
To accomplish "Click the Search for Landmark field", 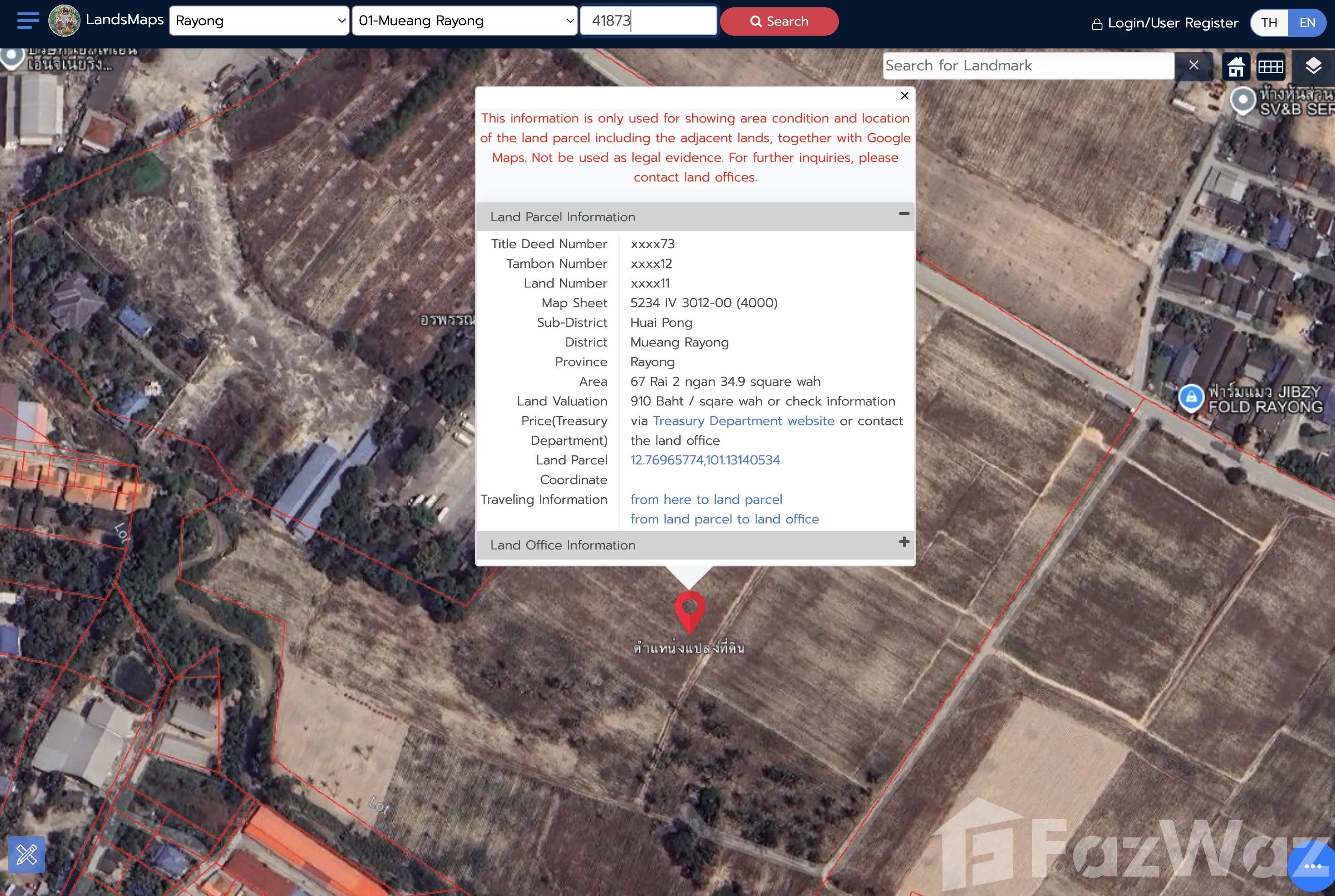I will [x=1028, y=66].
